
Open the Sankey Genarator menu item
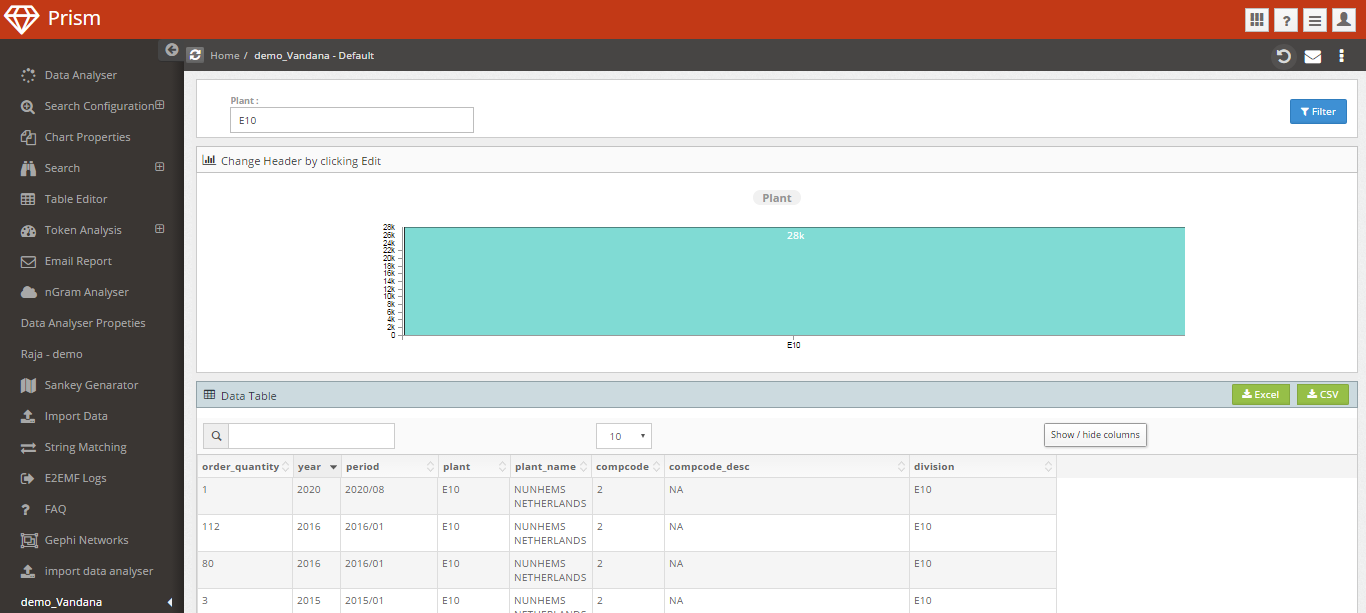point(91,385)
